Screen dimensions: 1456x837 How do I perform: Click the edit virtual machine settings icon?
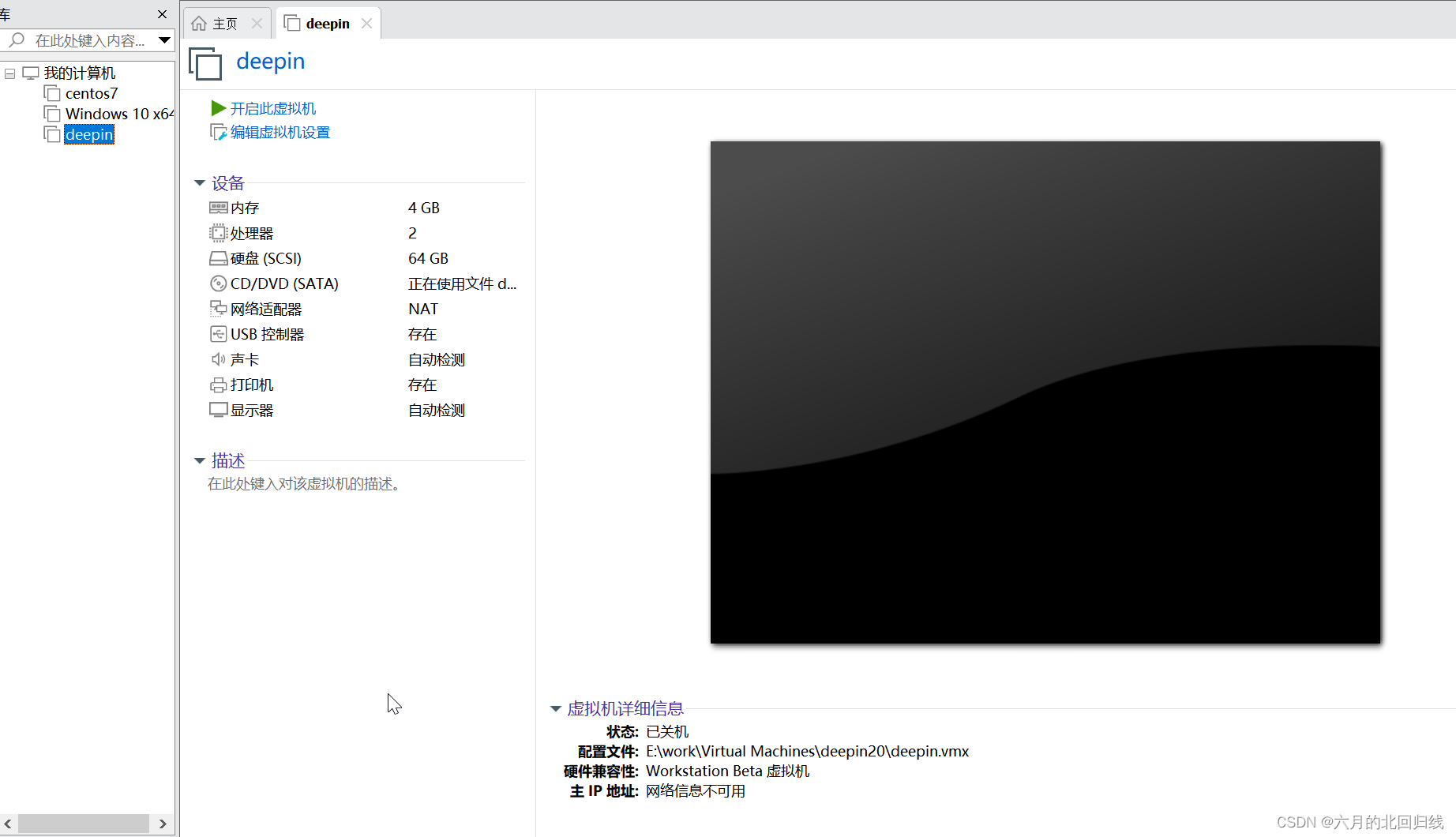[x=219, y=133]
